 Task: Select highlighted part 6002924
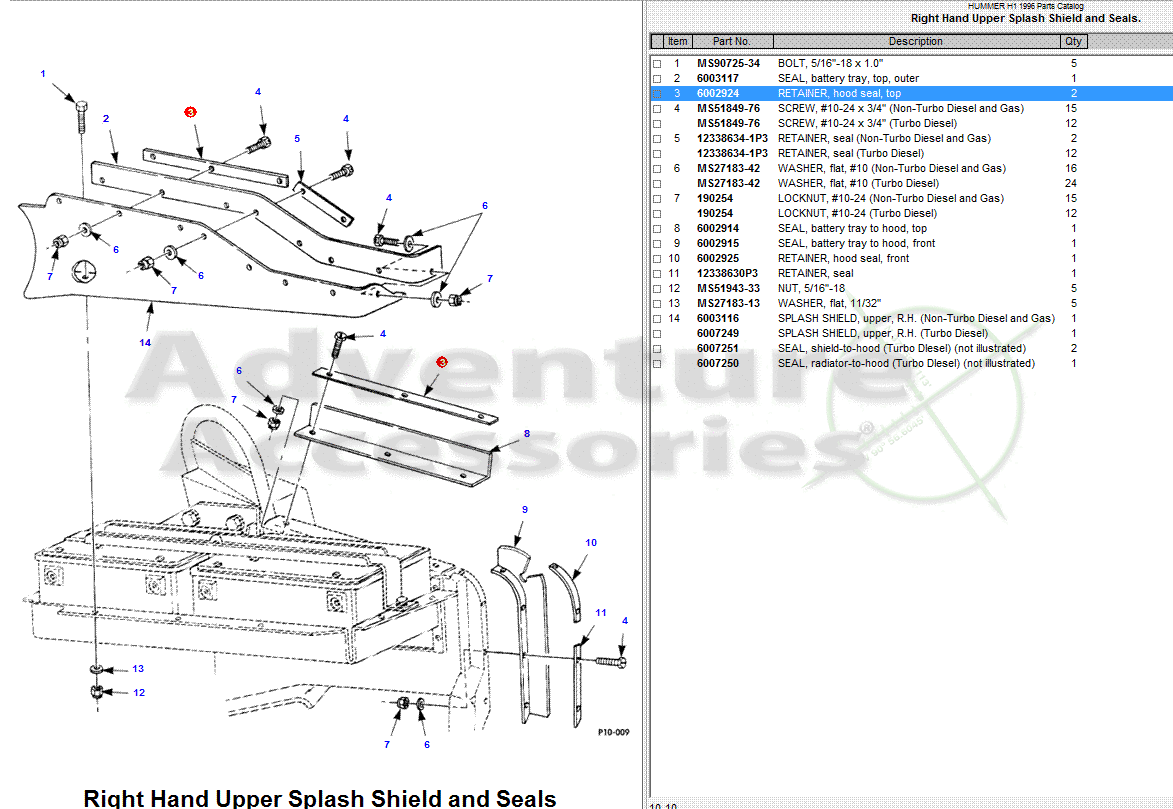(717, 94)
